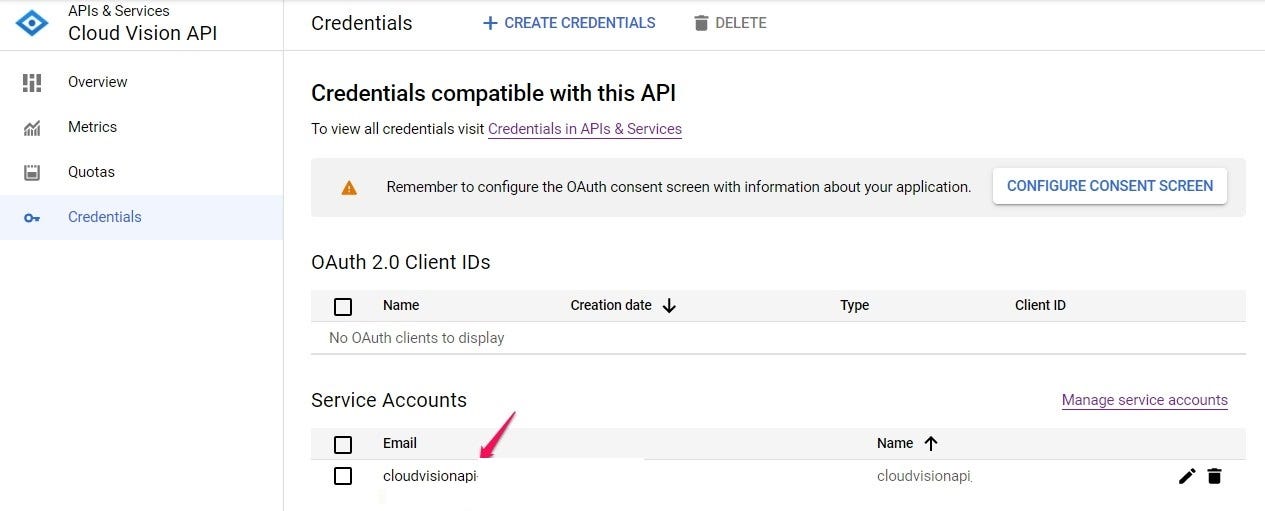
Task: Click the cloudvisionapi email address
Action: coord(430,476)
